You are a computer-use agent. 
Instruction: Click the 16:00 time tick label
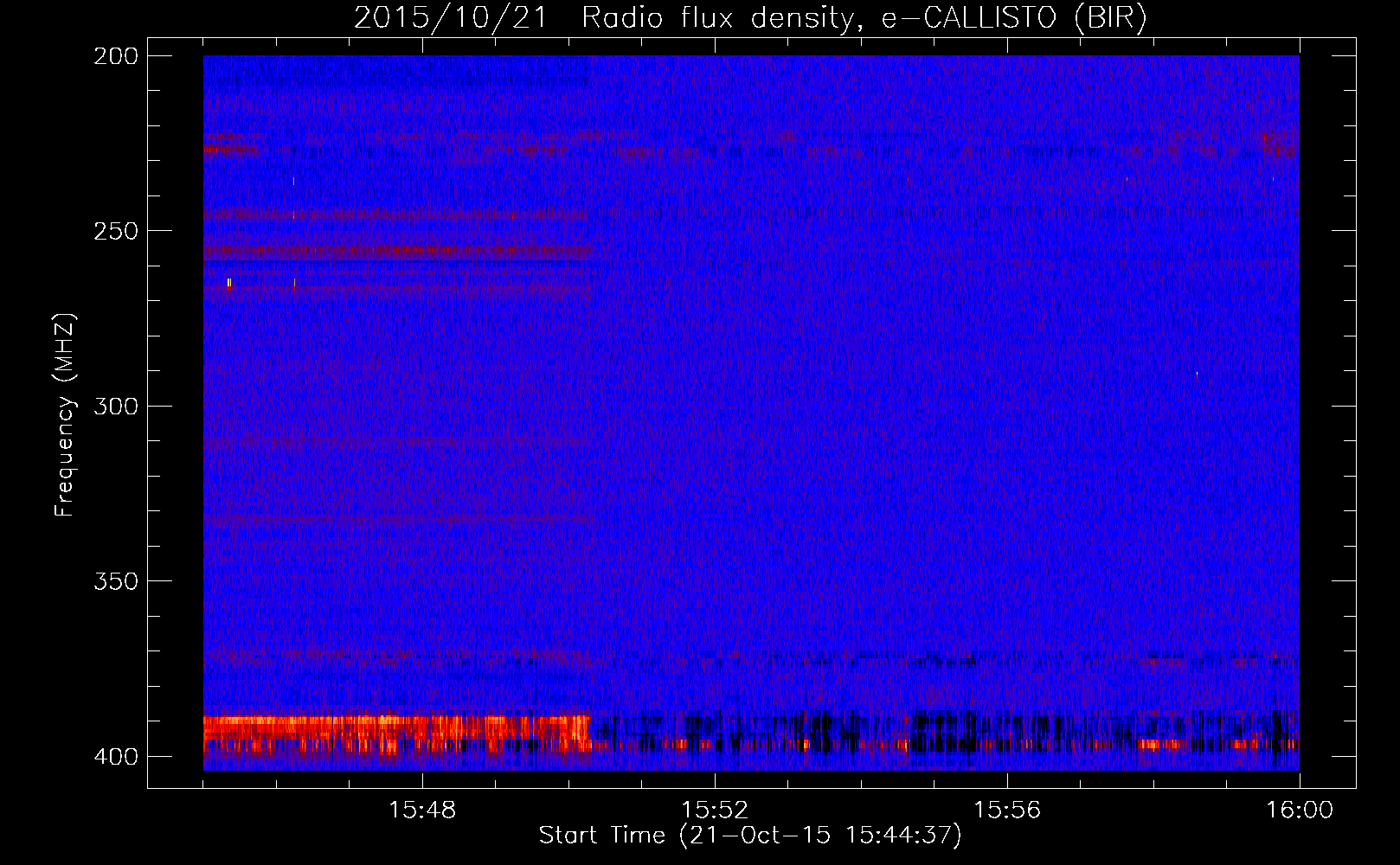pyautogui.click(x=1300, y=811)
